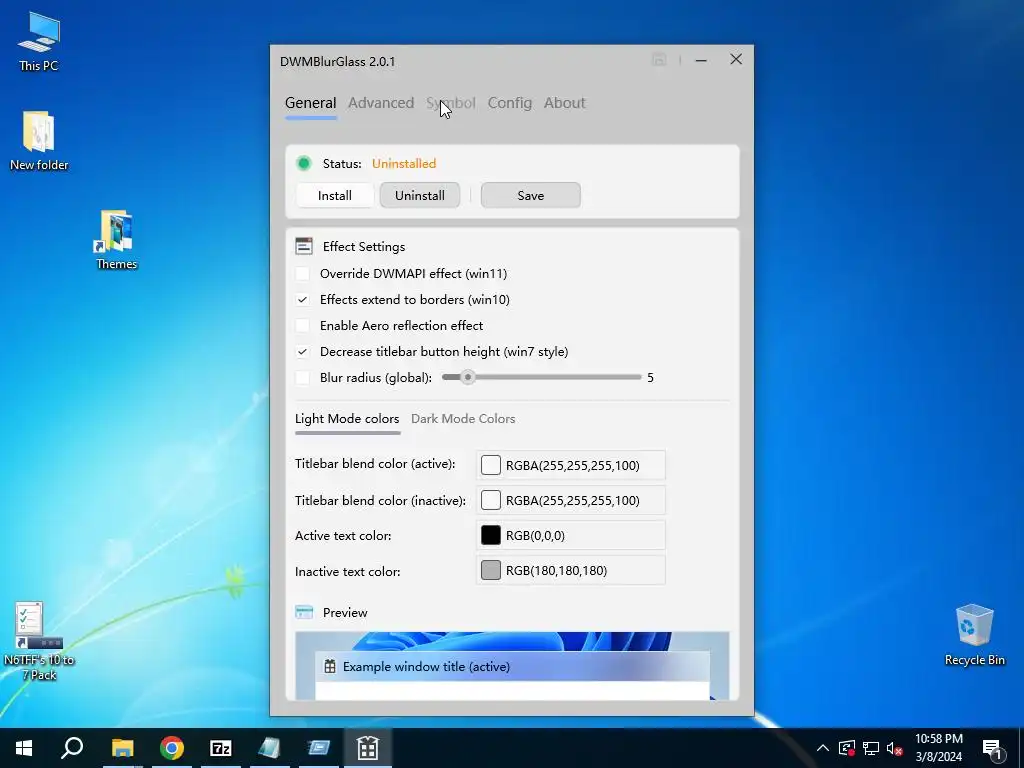Viewport: 1024px width, 768px height.
Task: Open the Inactive text color gray swatch
Action: pos(490,570)
